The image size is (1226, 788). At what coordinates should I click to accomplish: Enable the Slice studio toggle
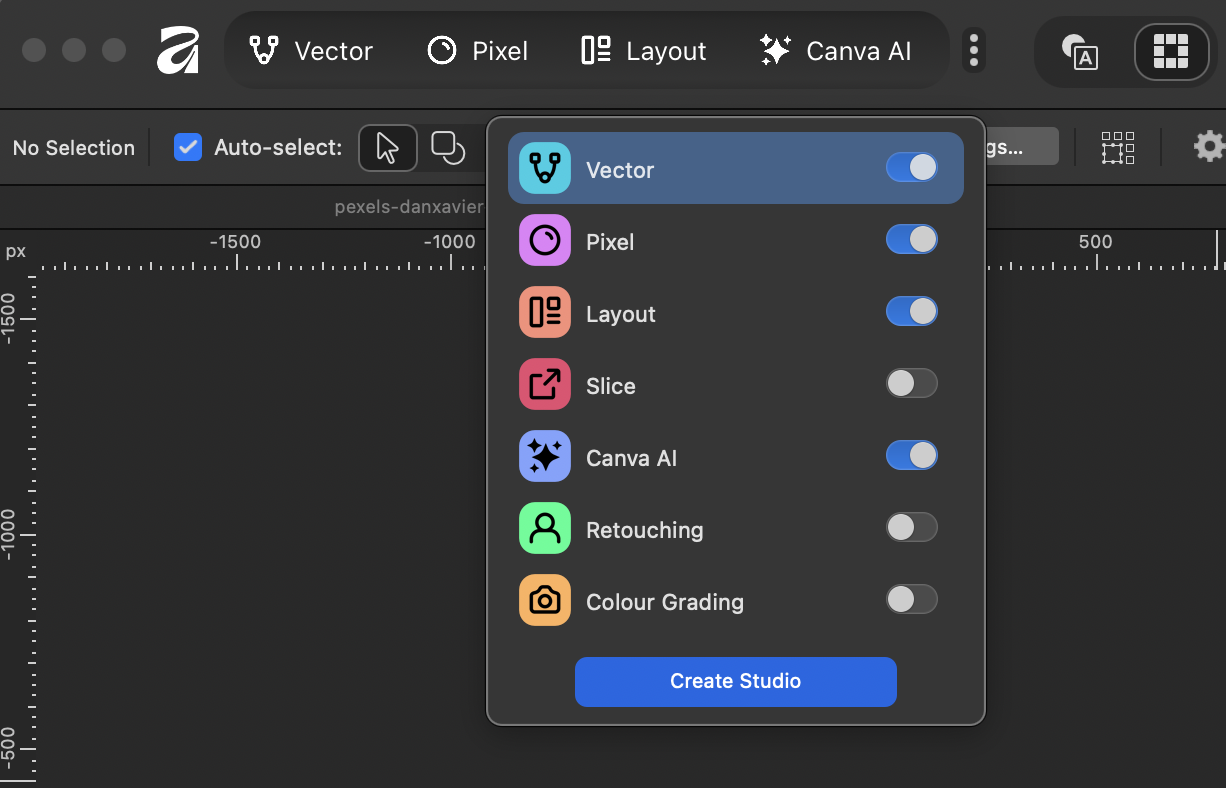tap(911, 384)
